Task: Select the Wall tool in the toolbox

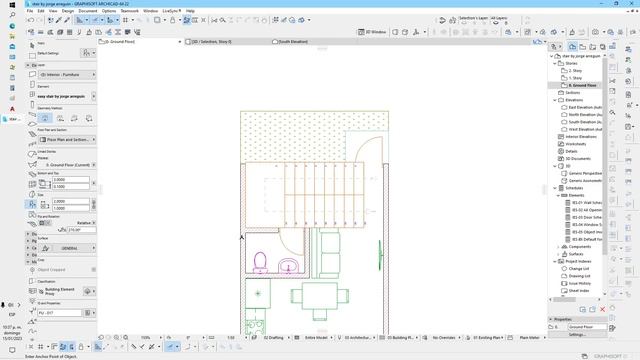Action: click(x=32, y=74)
